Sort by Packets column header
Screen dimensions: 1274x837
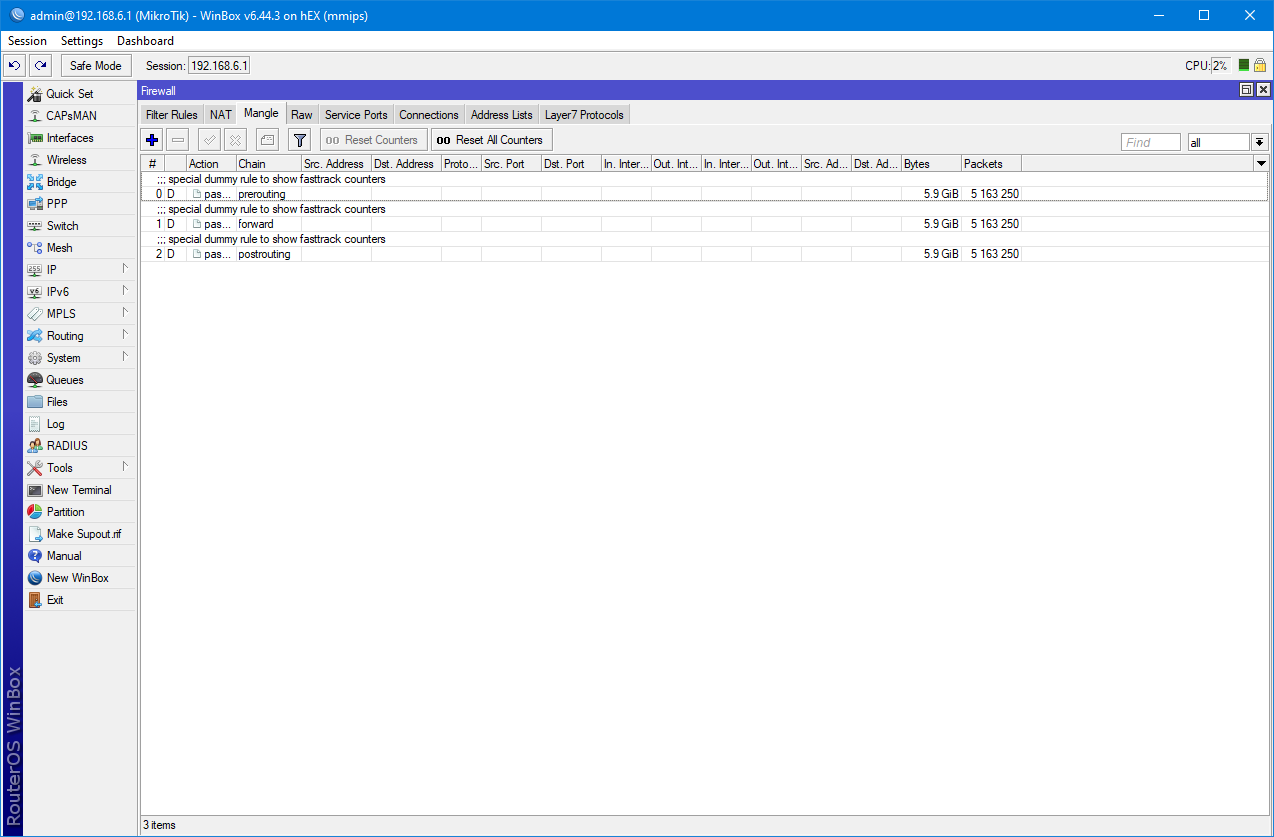click(x=991, y=163)
